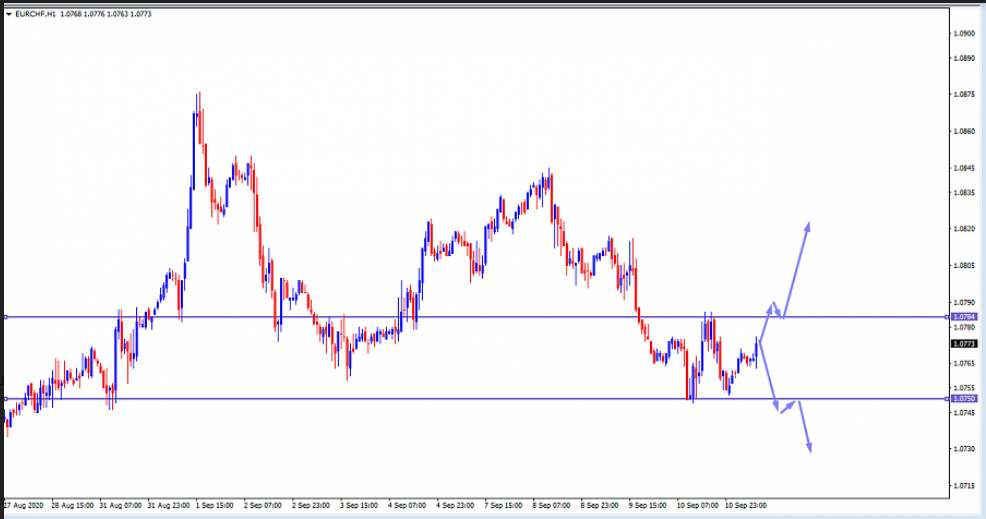Image resolution: width=986 pixels, height=519 pixels.
Task: Click the 27 Aug 2020 time label
Action: 24,505
